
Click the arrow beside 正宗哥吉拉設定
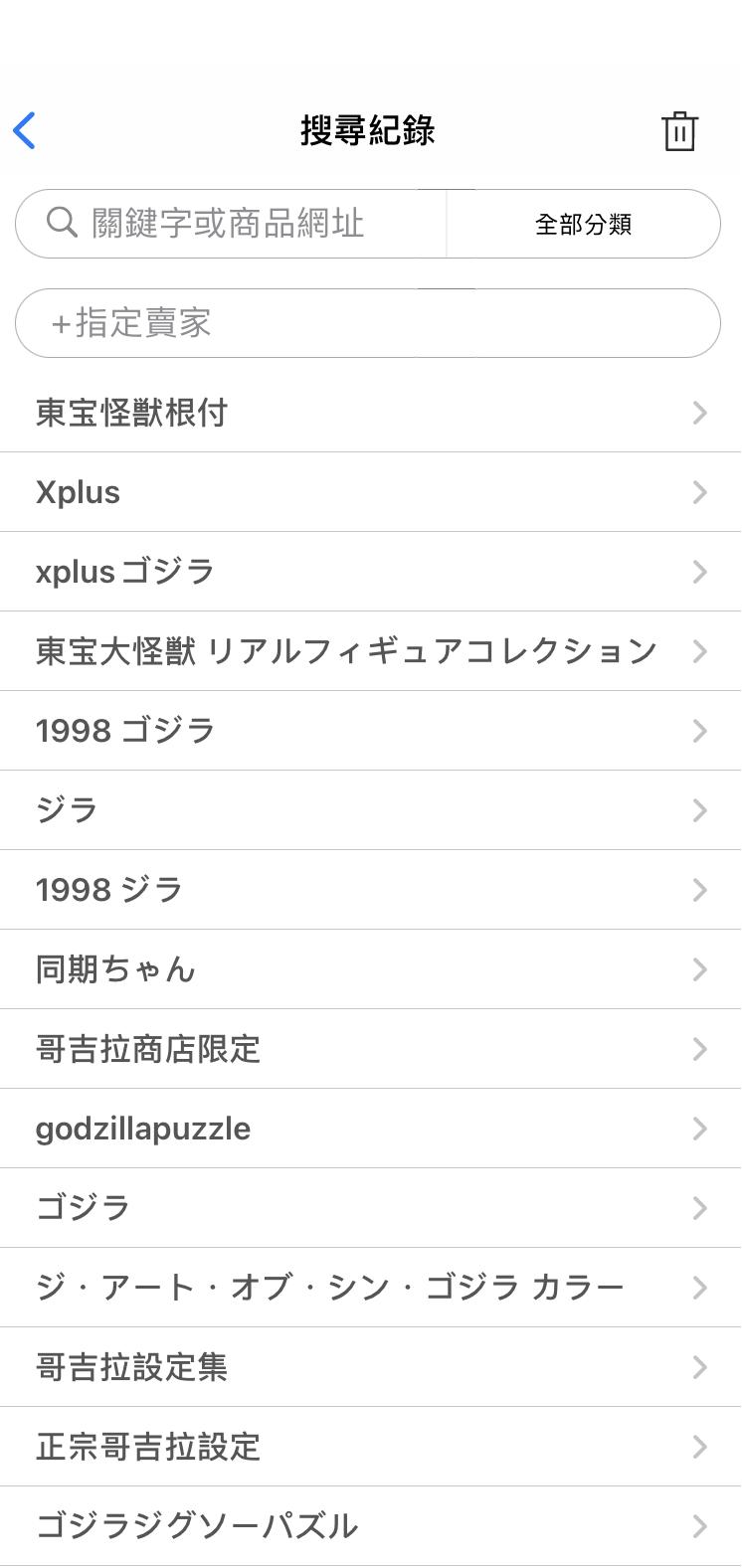(700, 1447)
